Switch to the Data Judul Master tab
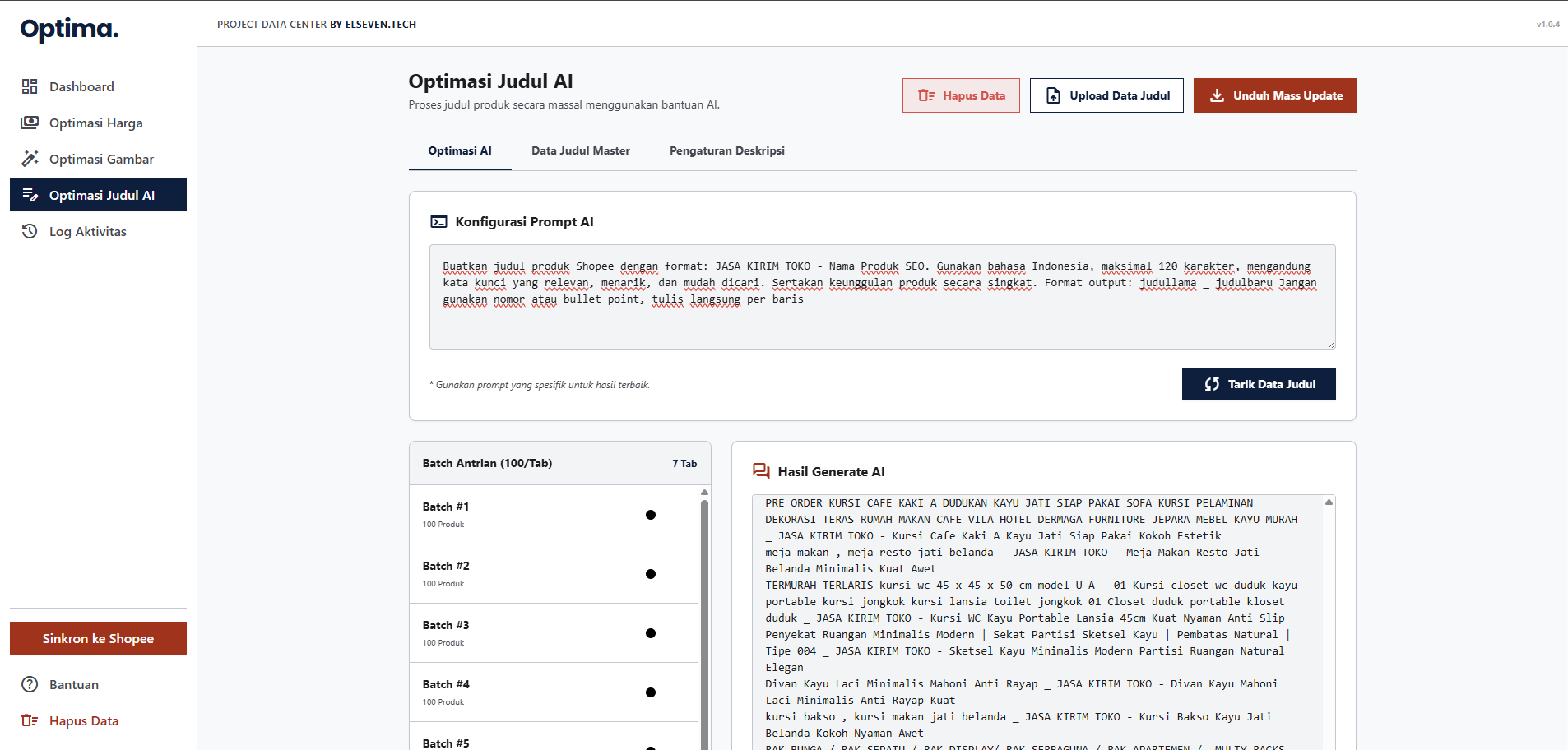This screenshot has height=750, width=1568. point(581,150)
